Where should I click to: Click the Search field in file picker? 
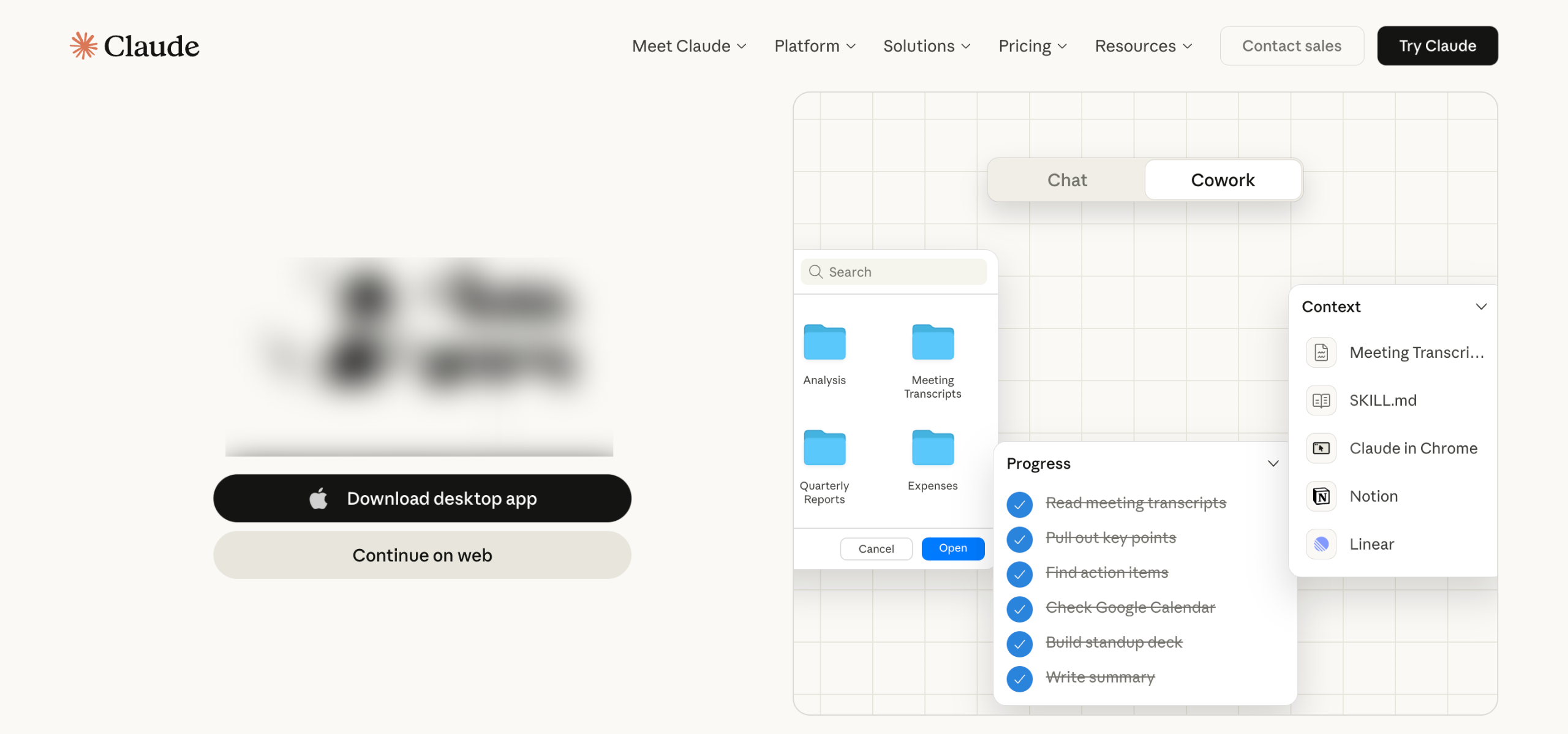[x=894, y=272]
